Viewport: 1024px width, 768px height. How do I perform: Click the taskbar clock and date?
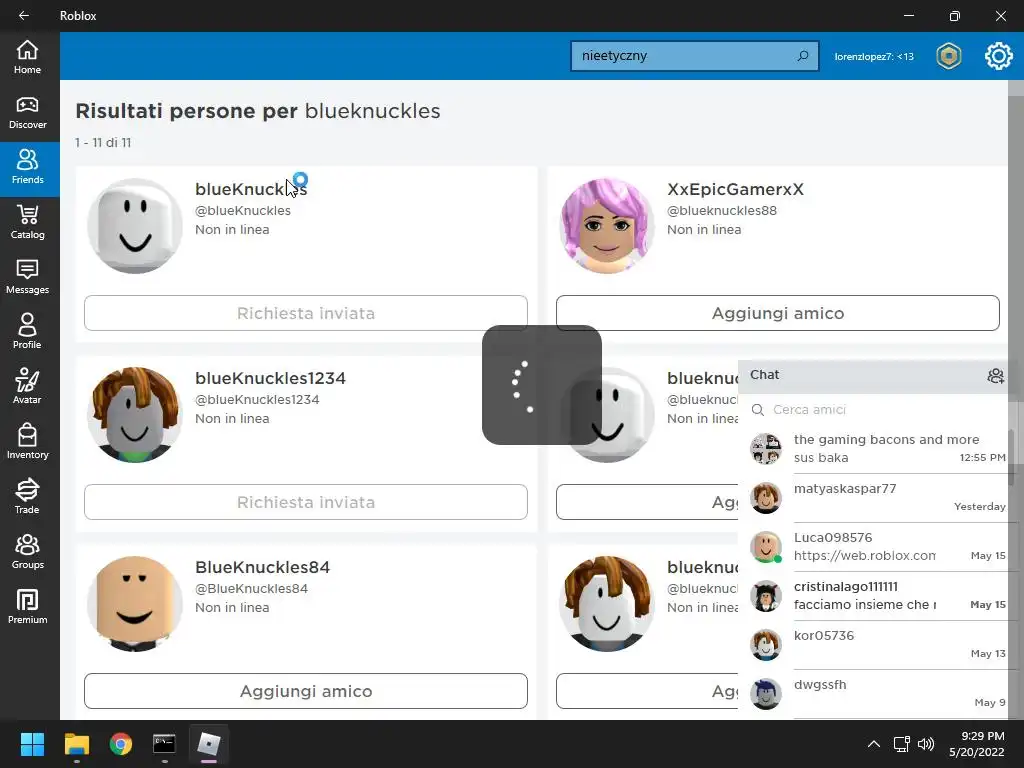976,744
